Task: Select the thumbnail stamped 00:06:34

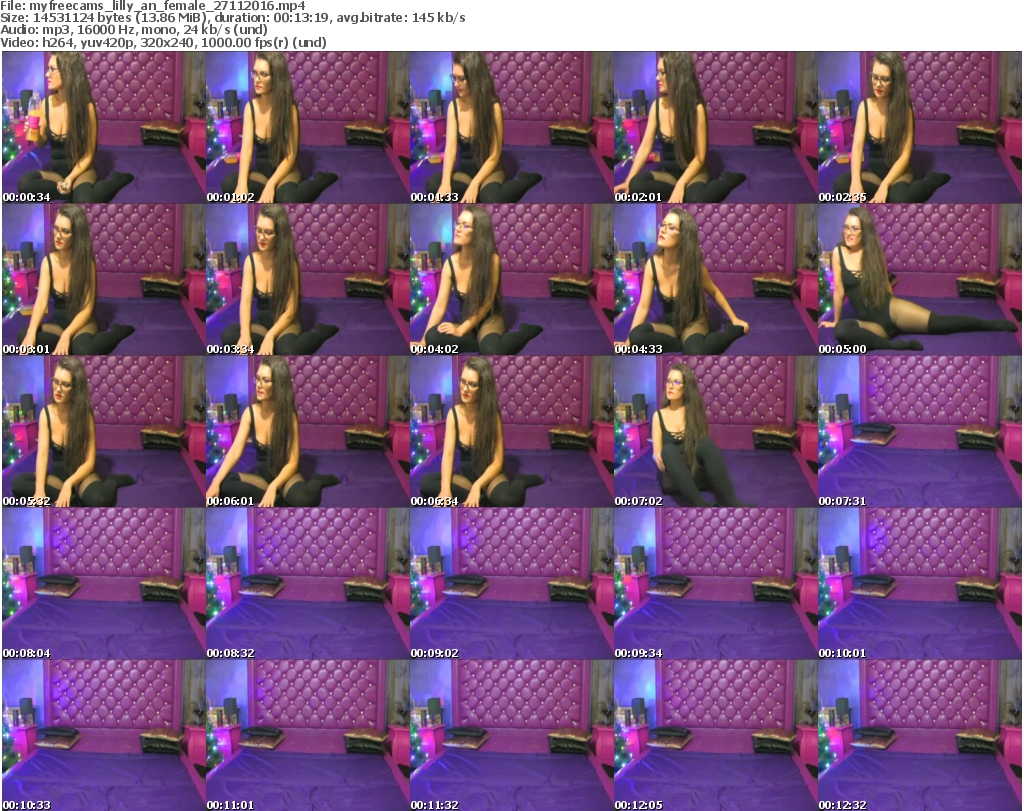Action: tap(511, 432)
